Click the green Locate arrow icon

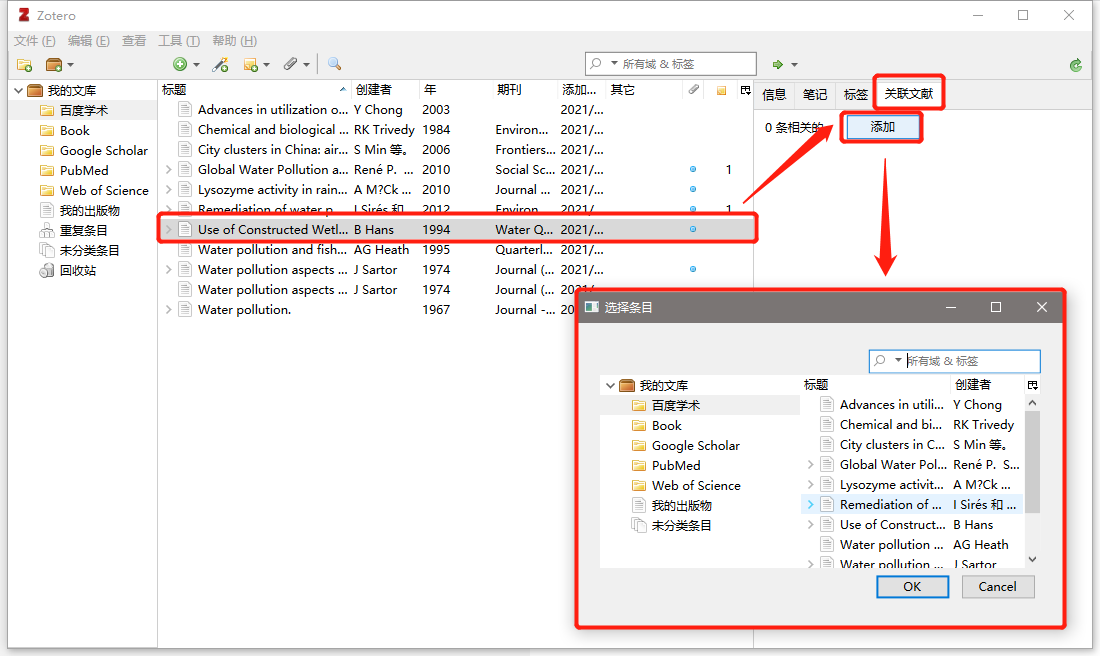point(777,65)
